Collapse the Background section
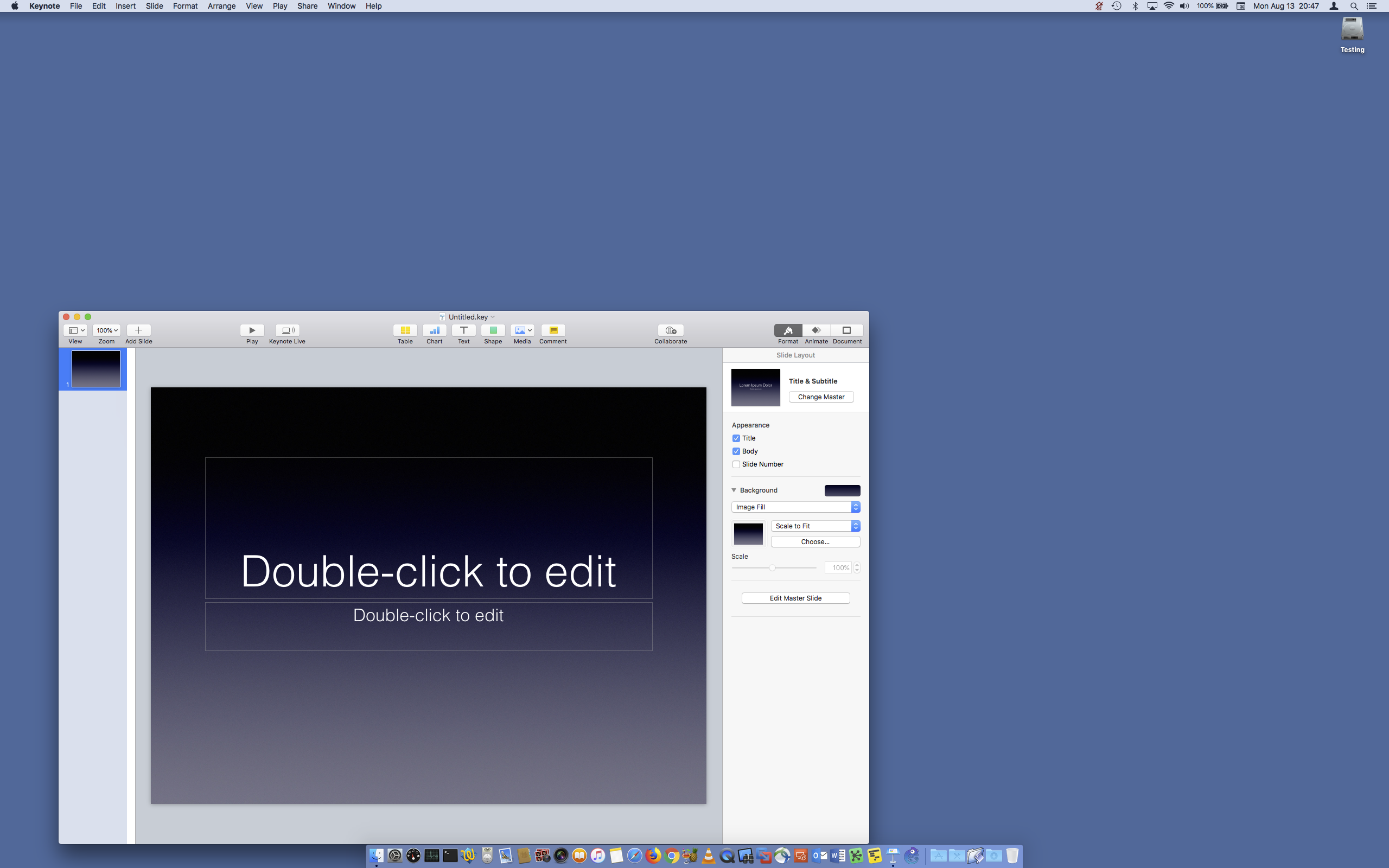Image resolution: width=1389 pixels, height=868 pixels. pos(734,490)
